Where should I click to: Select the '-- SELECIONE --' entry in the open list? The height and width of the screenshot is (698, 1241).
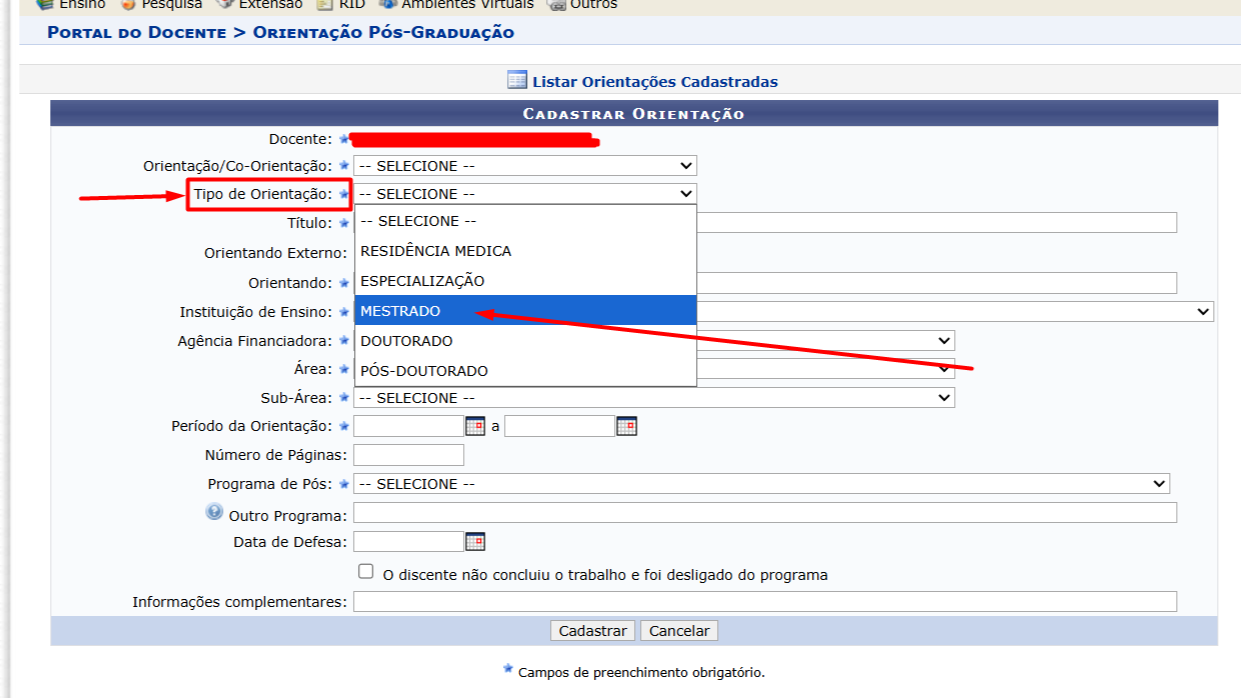tap(526, 221)
